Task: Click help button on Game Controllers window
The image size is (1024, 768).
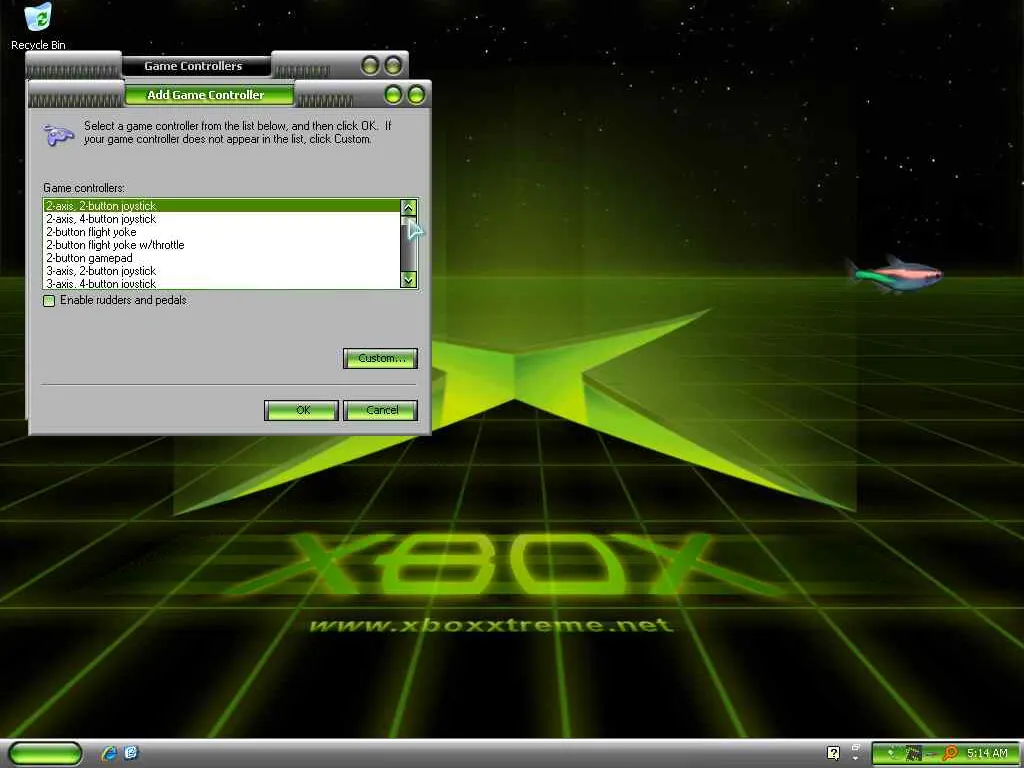Action: tap(370, 65)
